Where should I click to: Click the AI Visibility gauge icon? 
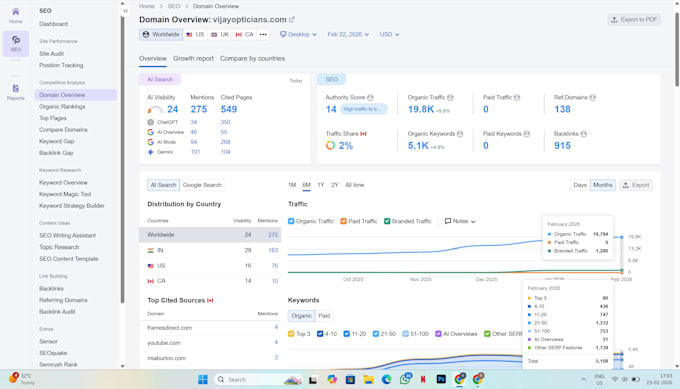point(155,110)
